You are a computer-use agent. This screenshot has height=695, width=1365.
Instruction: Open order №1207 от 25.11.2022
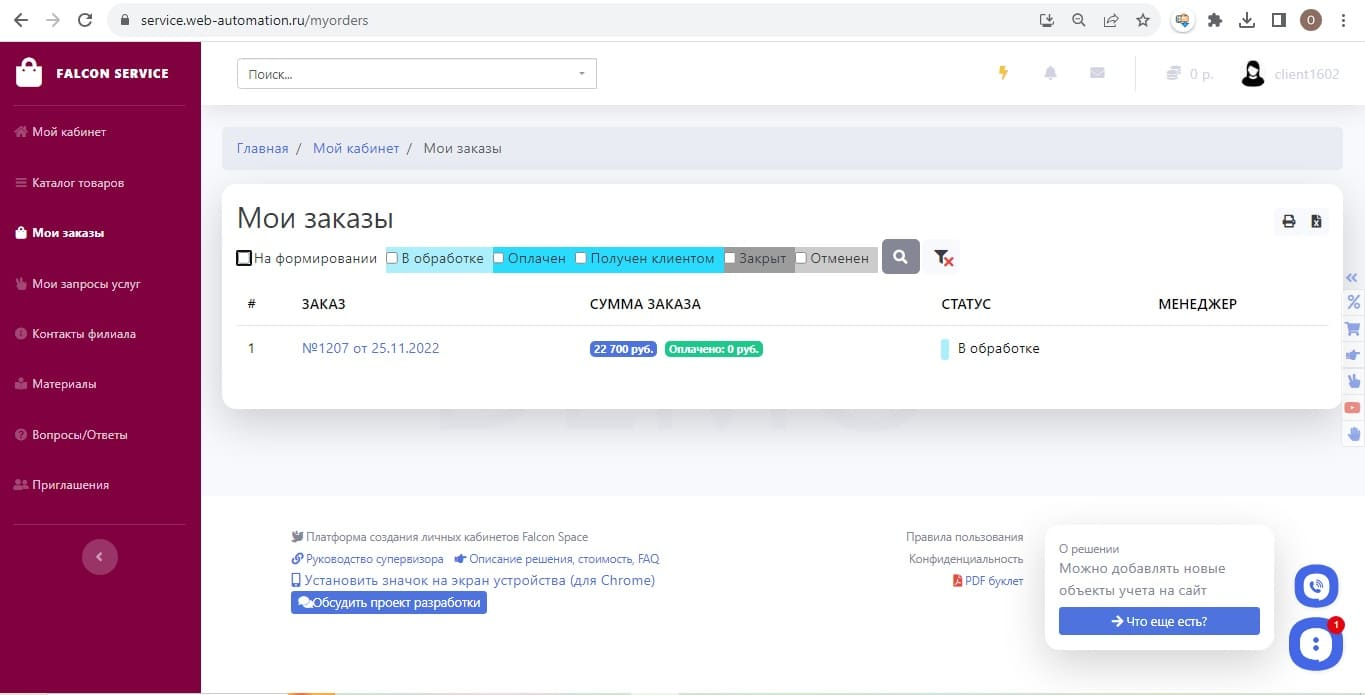[370, 348]
